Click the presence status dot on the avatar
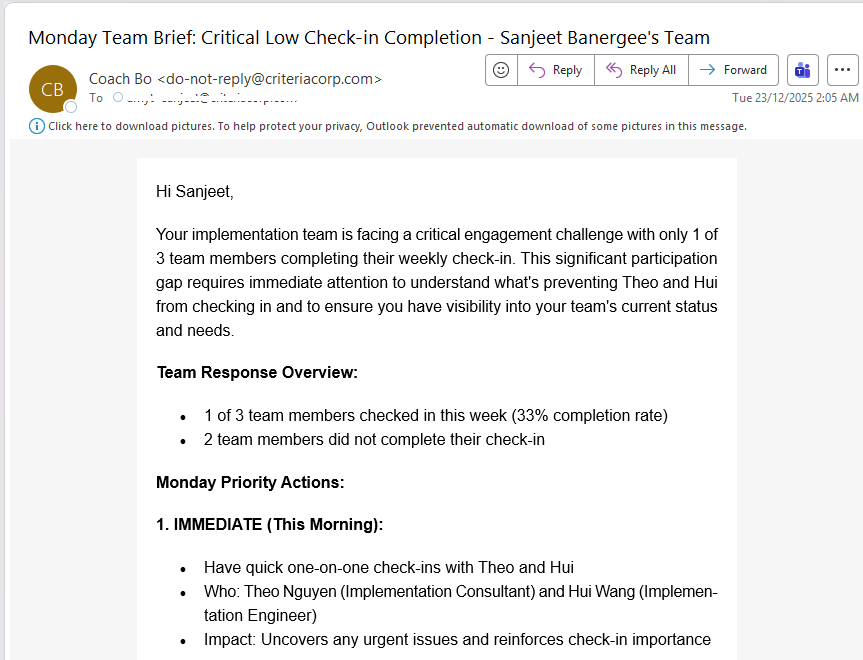 71,106
